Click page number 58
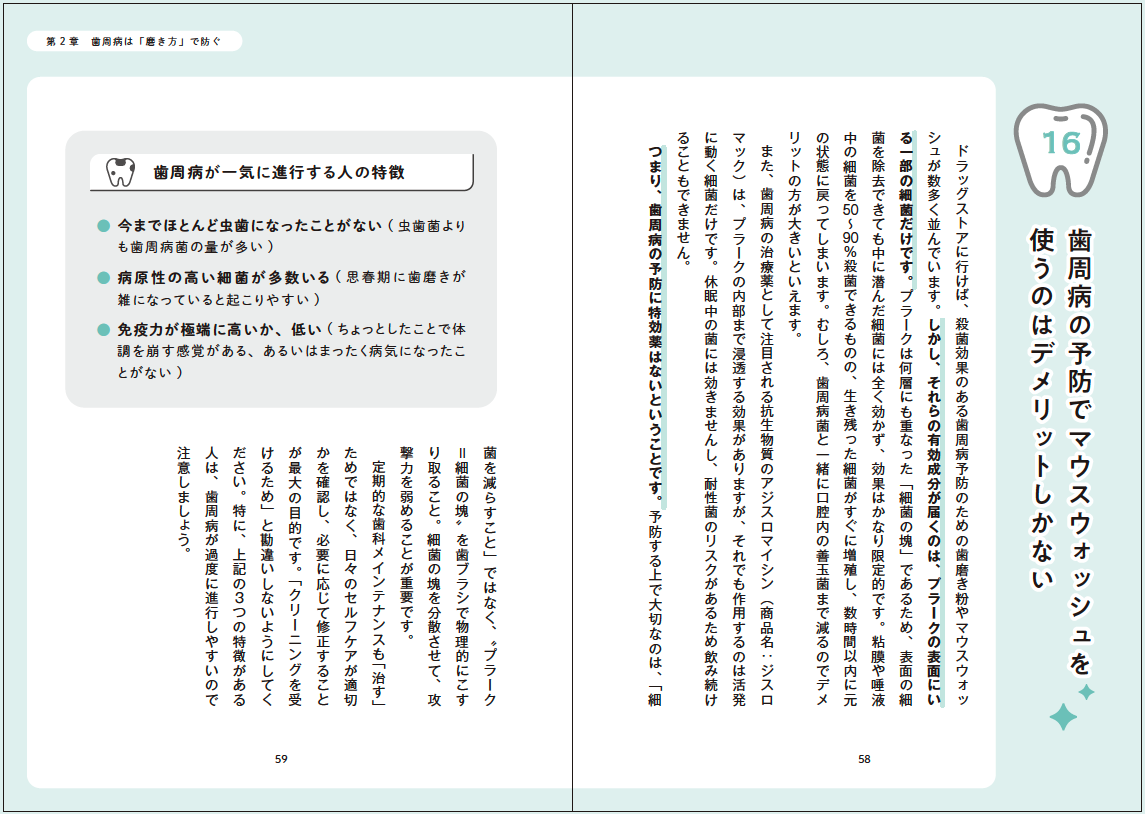1145x814 pixels. point(864,759)
